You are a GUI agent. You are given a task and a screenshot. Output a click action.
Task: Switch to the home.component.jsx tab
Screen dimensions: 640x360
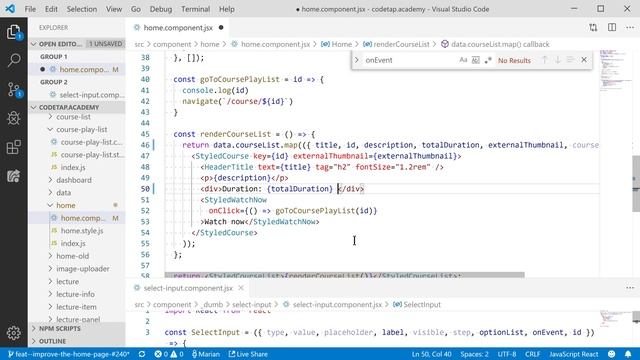click(178, 27)
